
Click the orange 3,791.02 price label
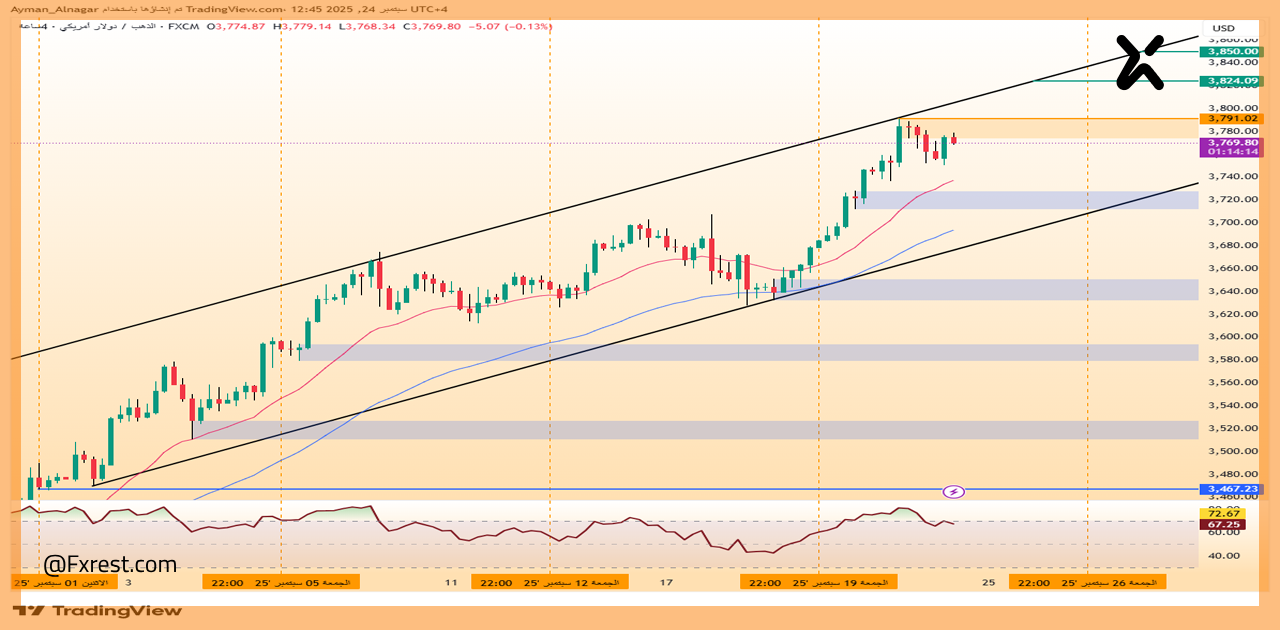pyautogui.click(x=1230, y=118)
